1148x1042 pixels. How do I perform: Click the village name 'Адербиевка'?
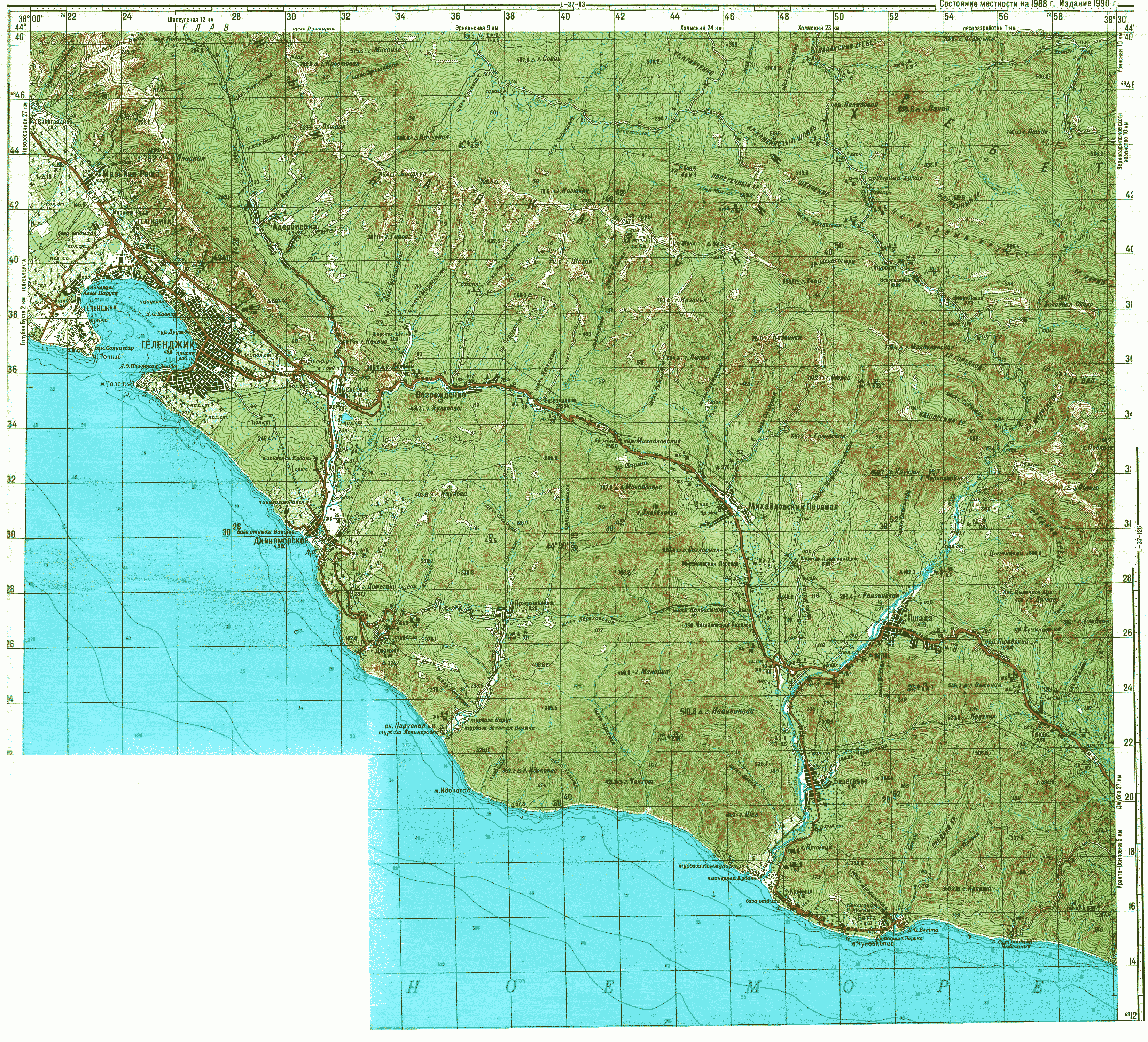(295, 226)
